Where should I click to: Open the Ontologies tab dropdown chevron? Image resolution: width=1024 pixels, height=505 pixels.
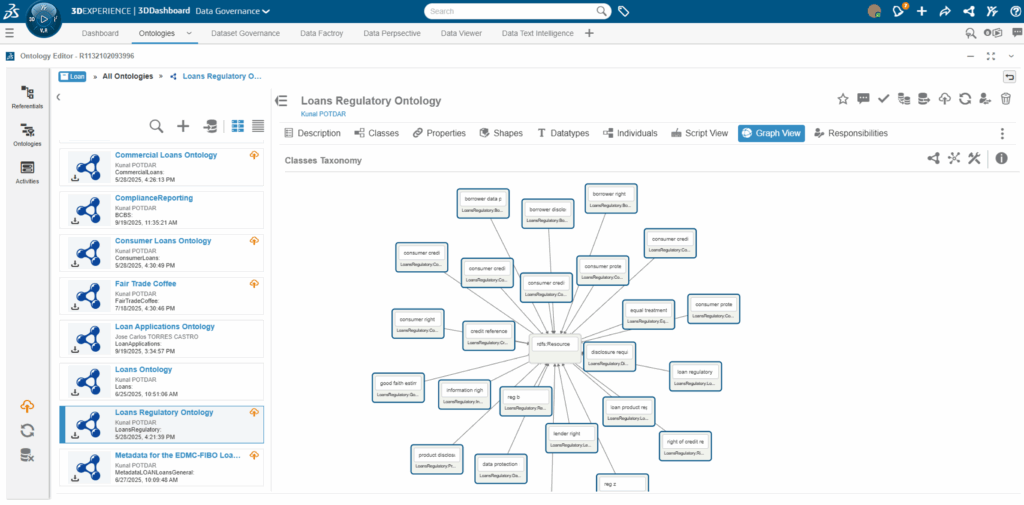coord(190,33)
